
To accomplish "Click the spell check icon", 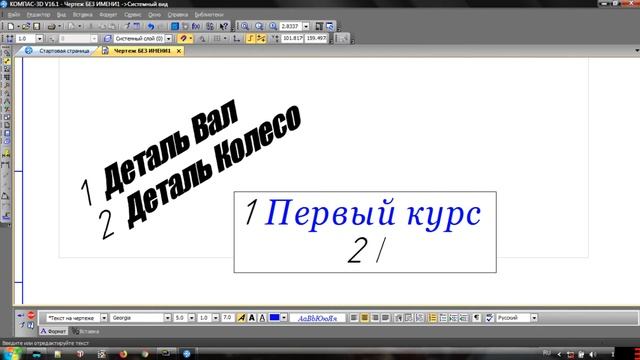I will click(489, 318).
